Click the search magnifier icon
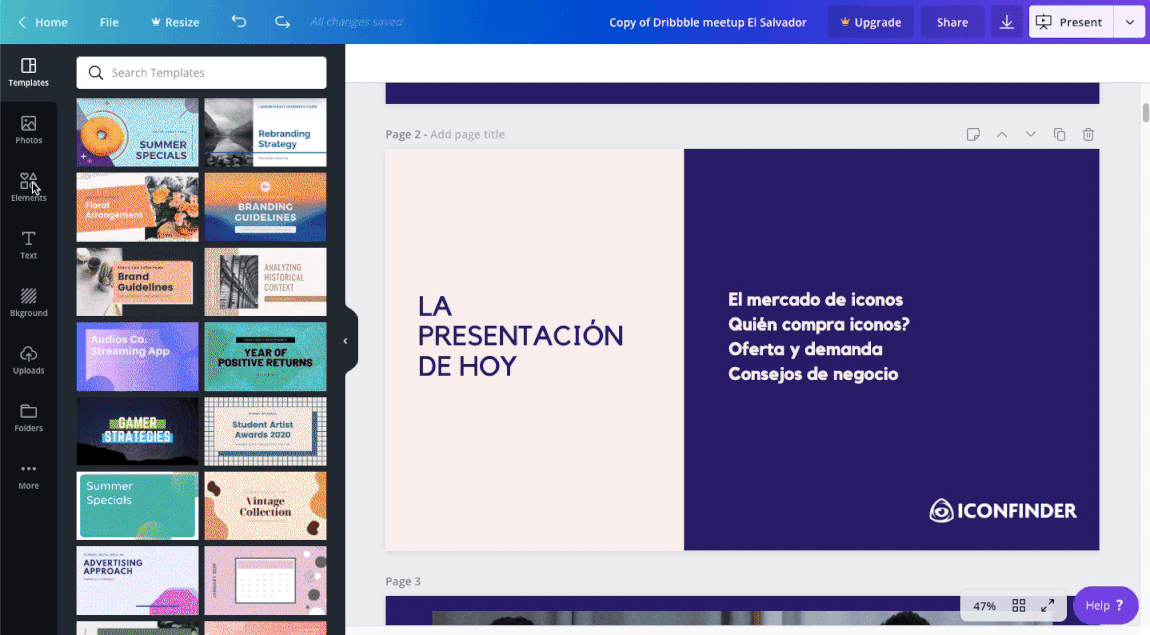The width and height of the screenshot is (1150, 635). [x=96, y=73]
